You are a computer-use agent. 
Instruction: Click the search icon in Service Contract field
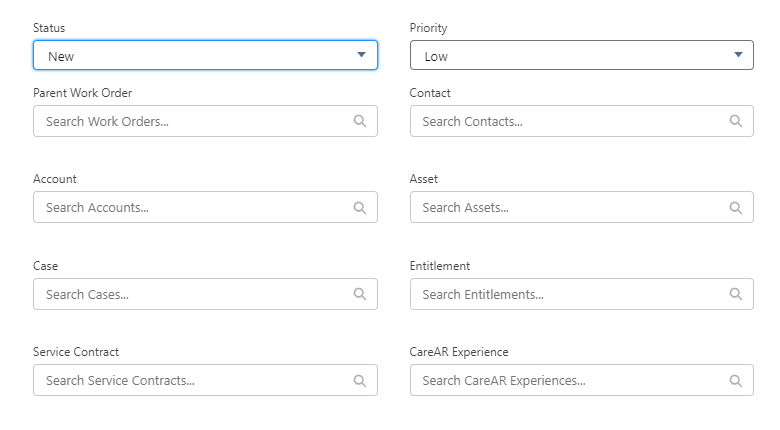360,381
